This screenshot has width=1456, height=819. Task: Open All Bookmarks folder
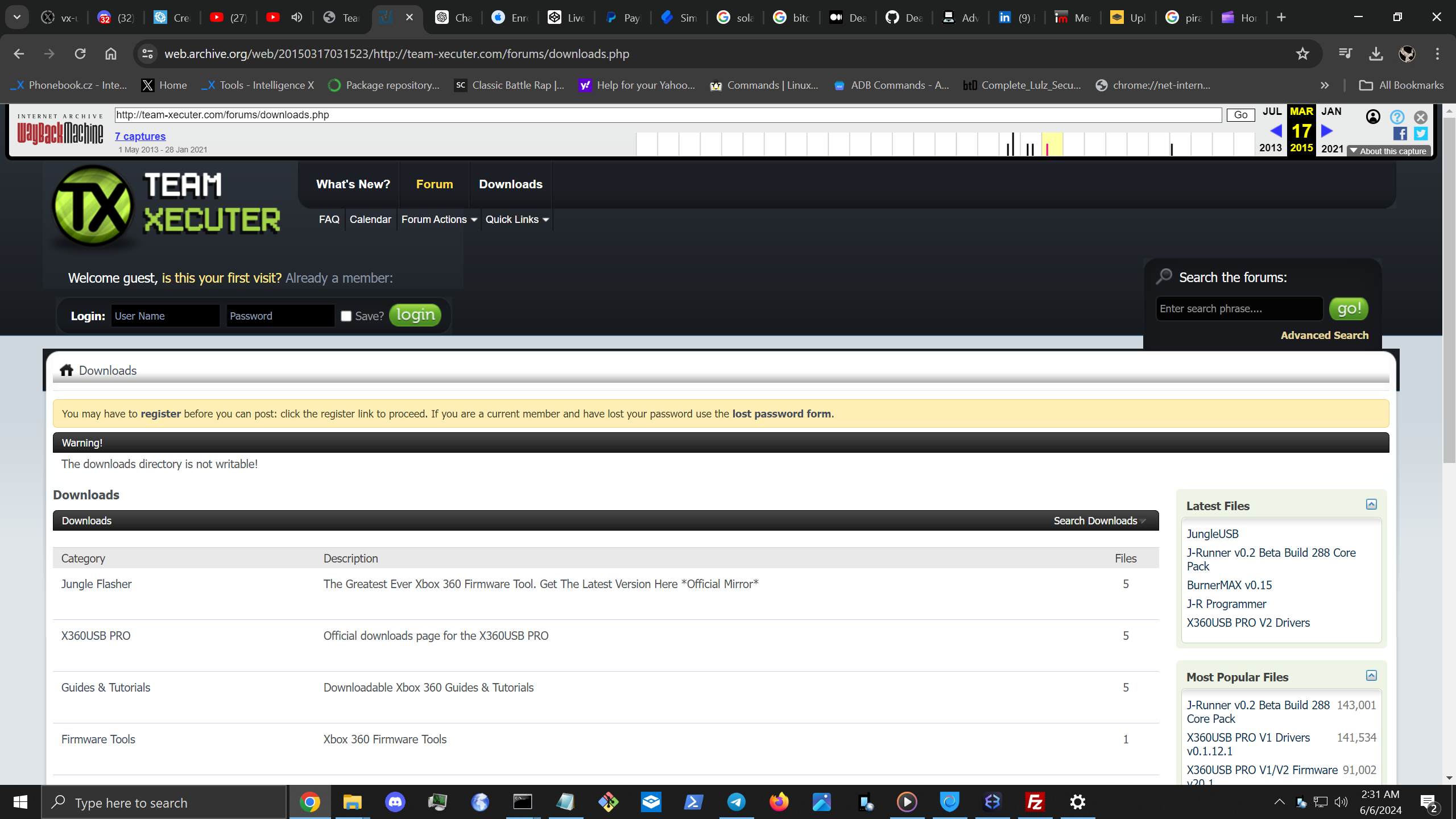(x=1401, y=85)
